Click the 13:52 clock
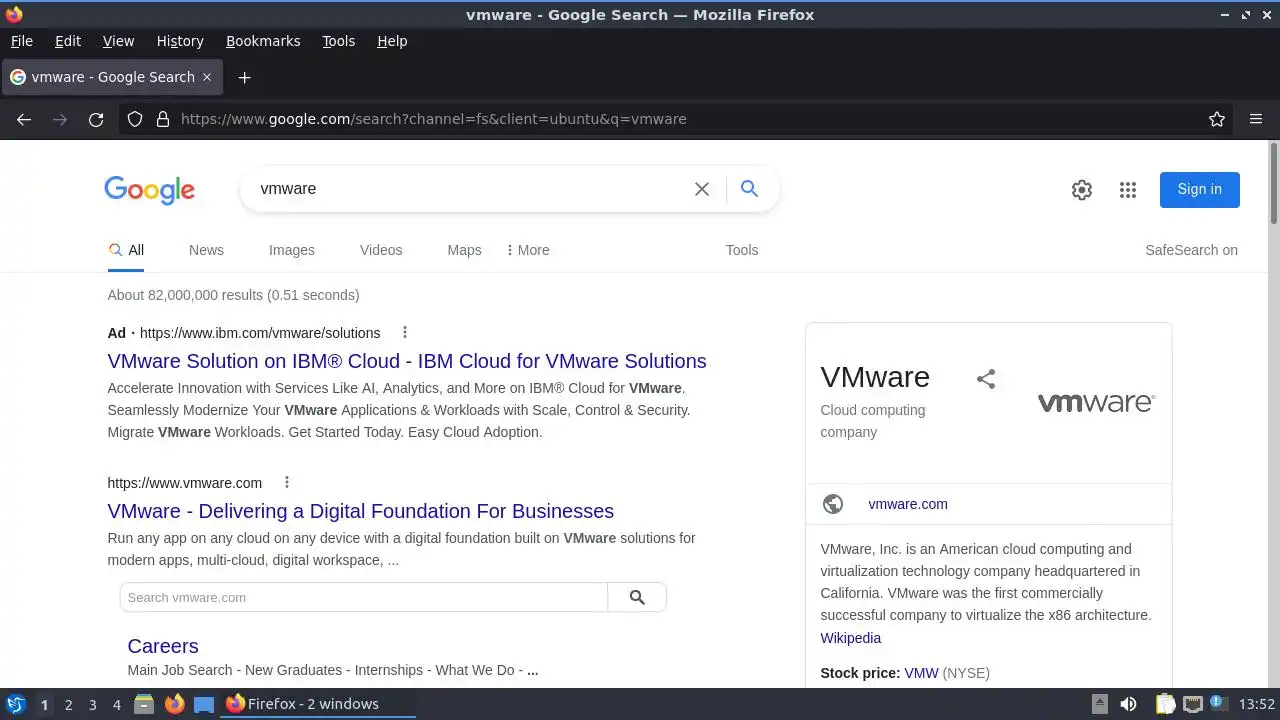The image size is (1280, 720). click(x=1257, y=704)
